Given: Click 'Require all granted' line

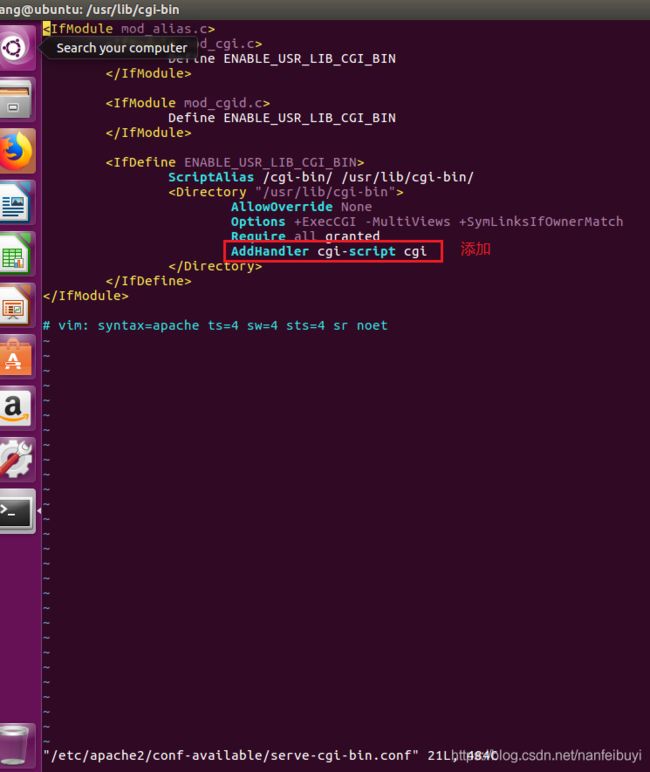Looking at the screenshot, I should pyautogui.click(x=305, y=236).
